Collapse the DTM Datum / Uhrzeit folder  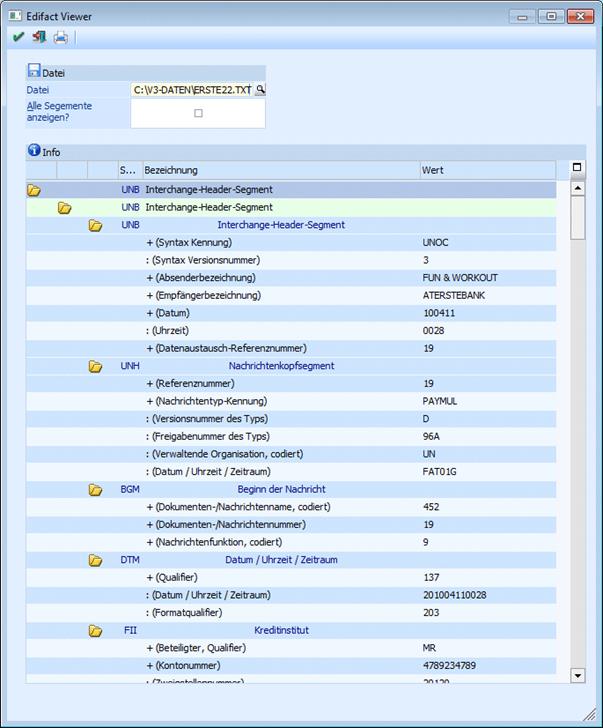coord(96,560)
